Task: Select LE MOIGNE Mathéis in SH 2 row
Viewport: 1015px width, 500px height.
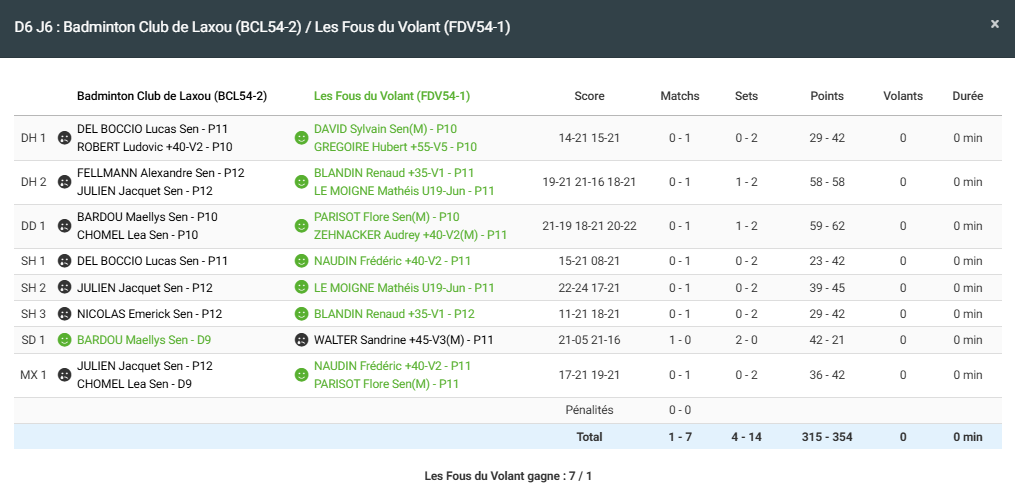Action: (404, 288)
